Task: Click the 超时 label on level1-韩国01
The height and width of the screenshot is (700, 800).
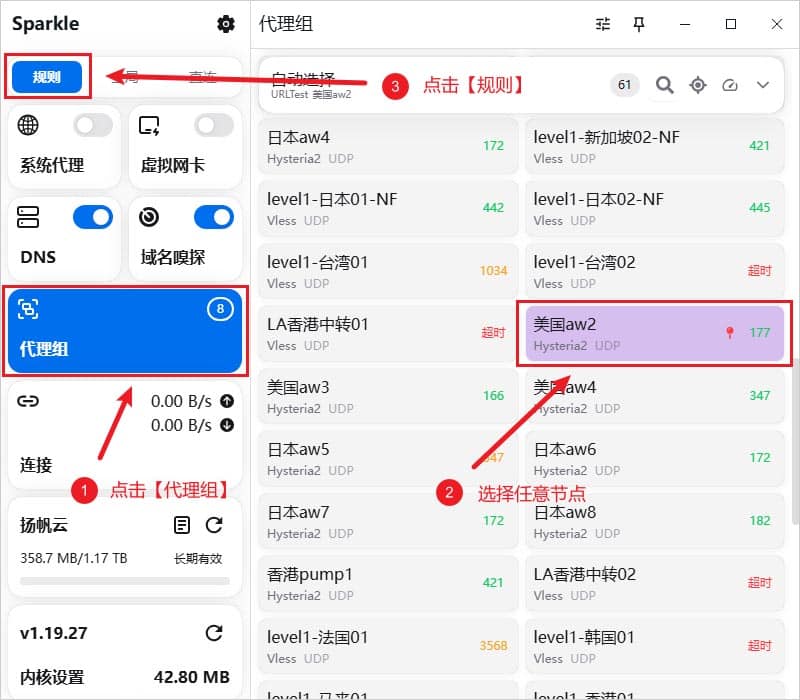Action: [759, 646]
